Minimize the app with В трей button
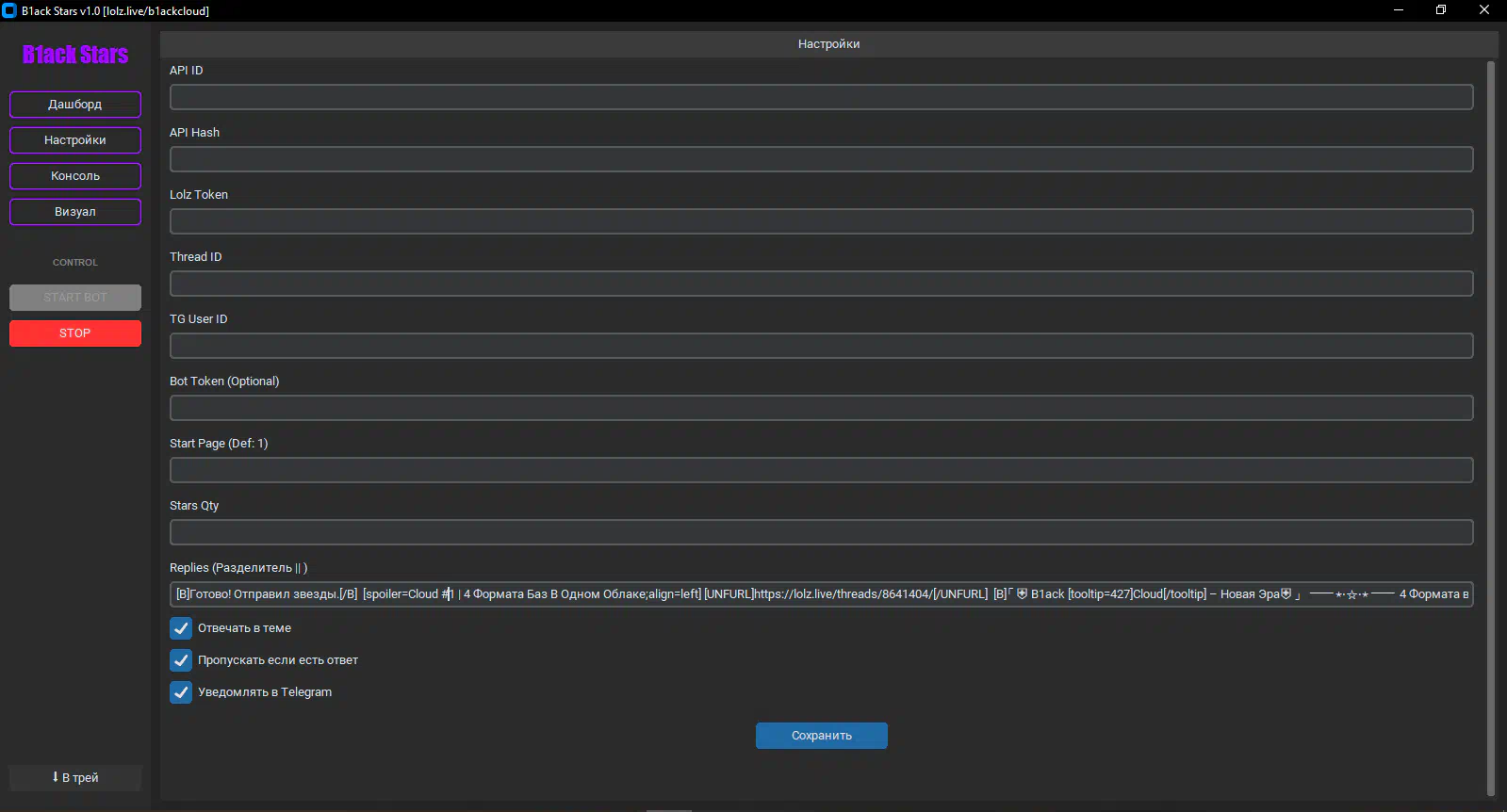The image size is (1507, 812). (75, 778)
